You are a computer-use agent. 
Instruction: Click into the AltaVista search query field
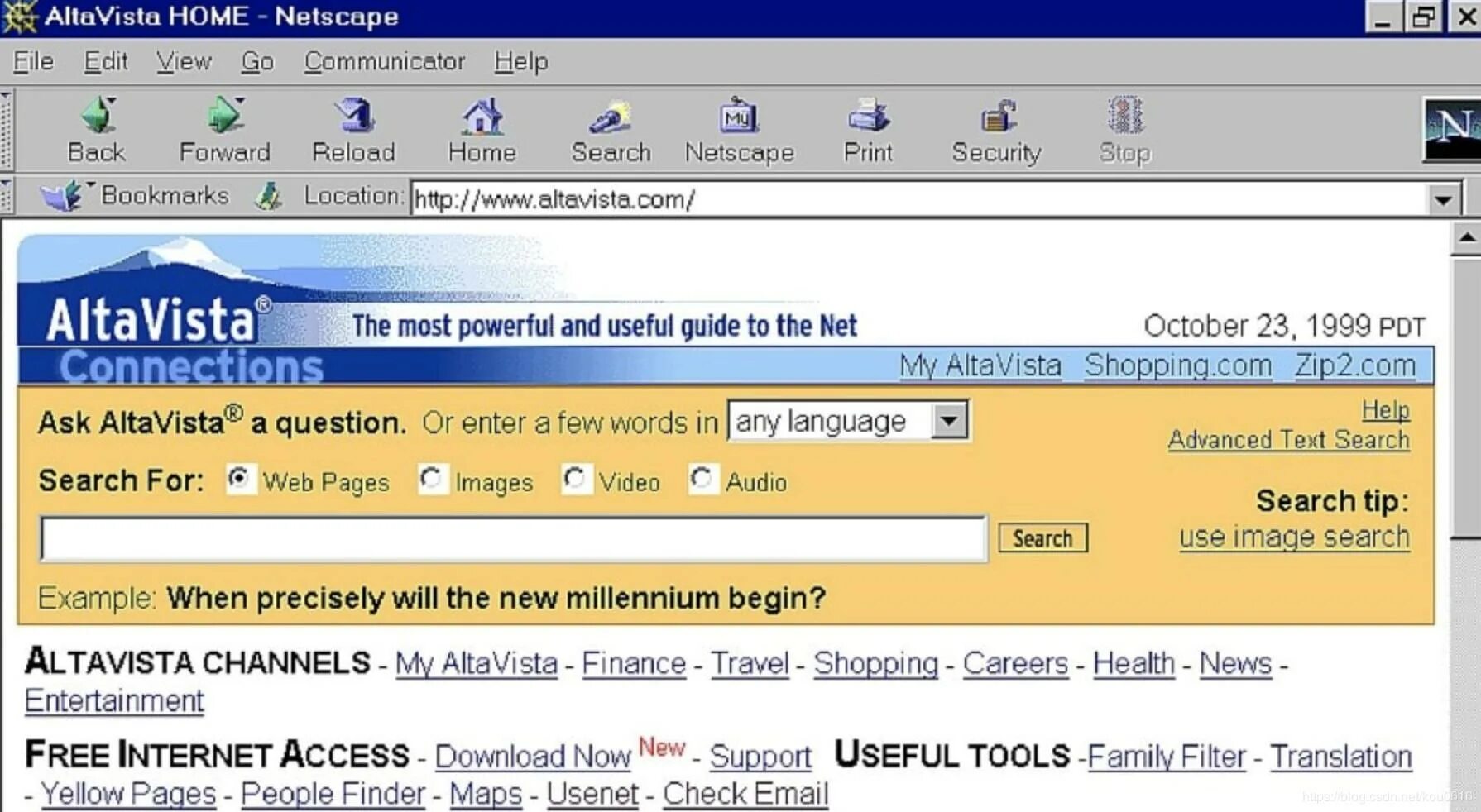pos(514,539)
